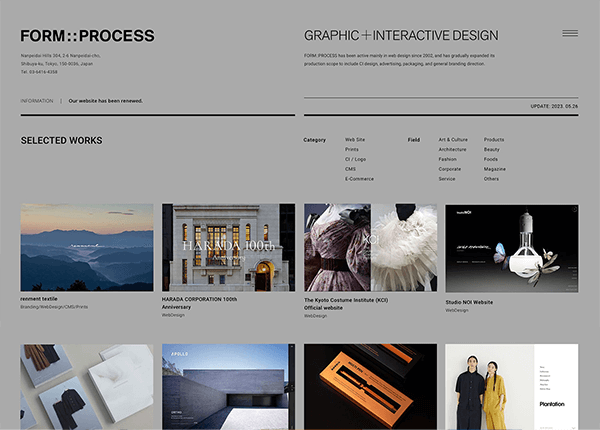Click the 'Tel. 03-6416-4358' phone text
The height and width of the screenshot is (430, 600).
coord(39,72)
